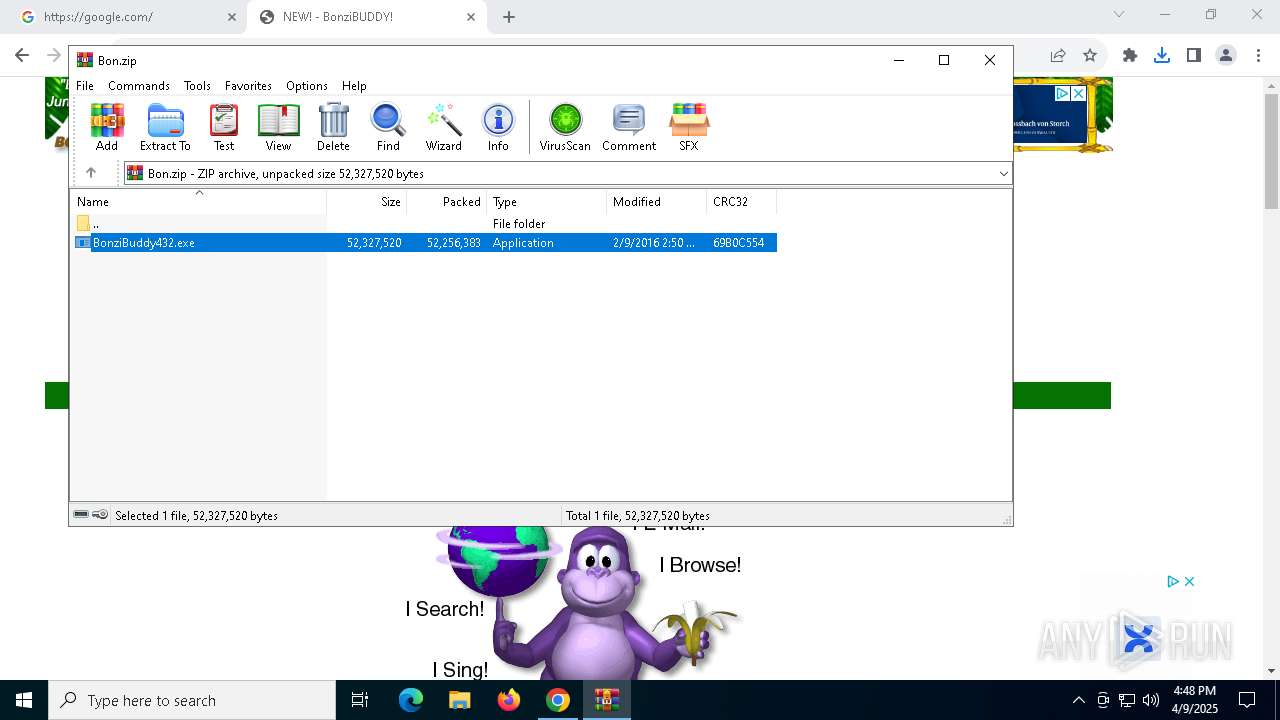Open the Commands menu
The image size is (1280, 720).
pyautogui.click(x=139, y=86)
